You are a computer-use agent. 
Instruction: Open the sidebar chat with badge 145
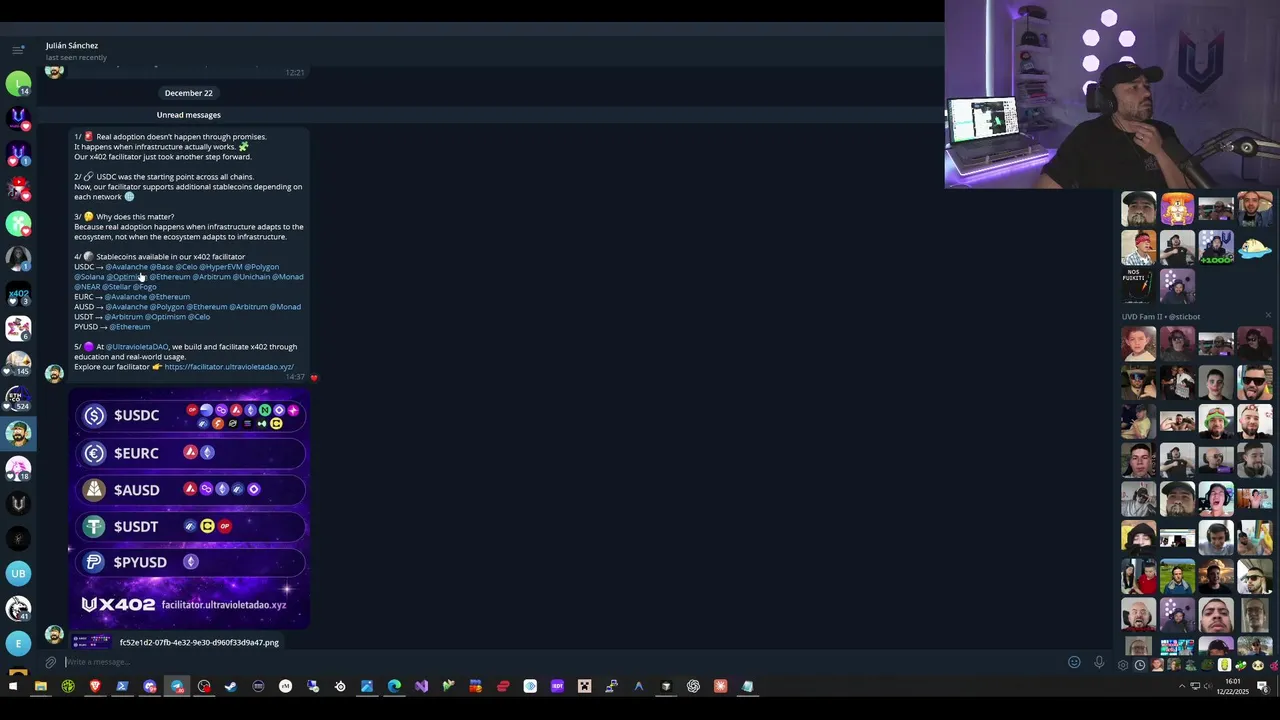pos(18,364)
